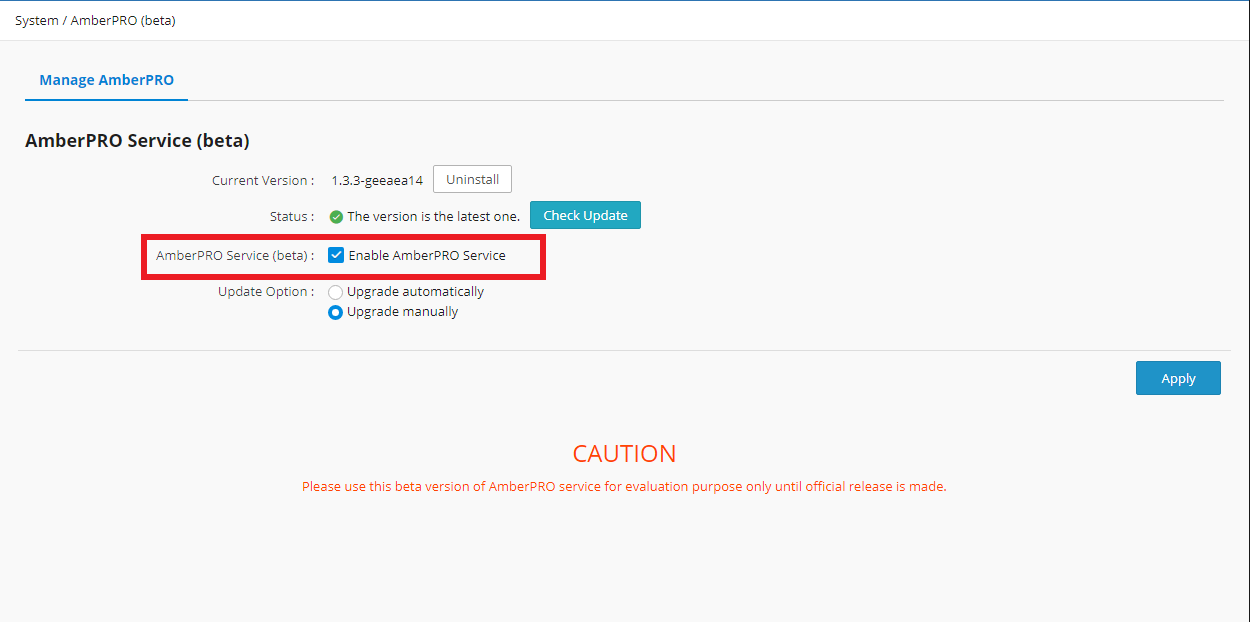
Task: Click the AmberPRO Service (beta) heading
Action: pyautogui.click(x=137, y=140)
